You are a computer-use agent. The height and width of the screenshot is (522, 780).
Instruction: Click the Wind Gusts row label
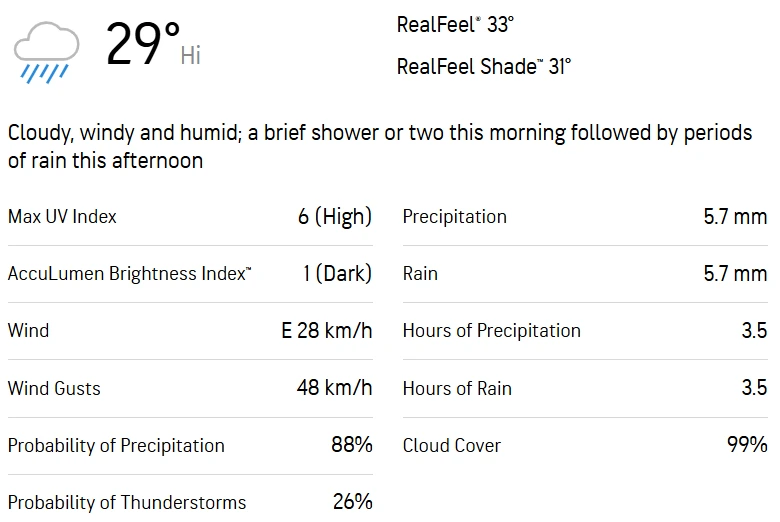54,388
